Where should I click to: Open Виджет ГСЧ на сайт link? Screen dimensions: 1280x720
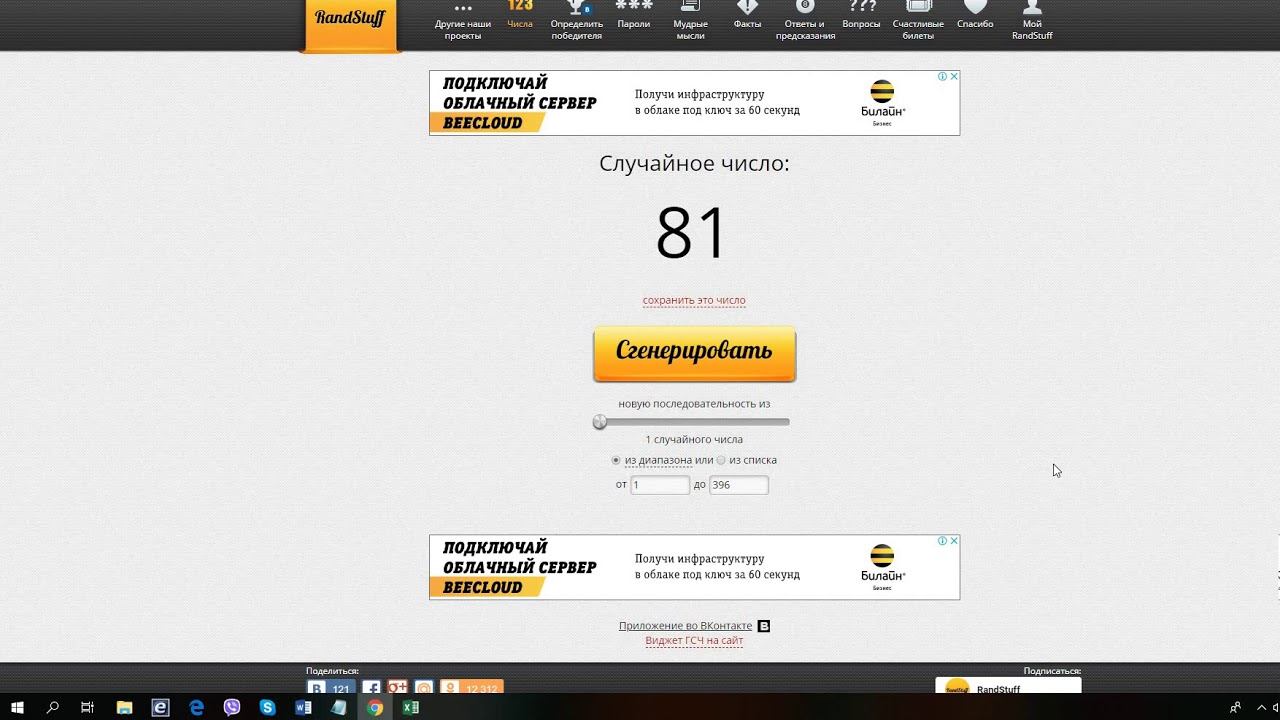694,641
